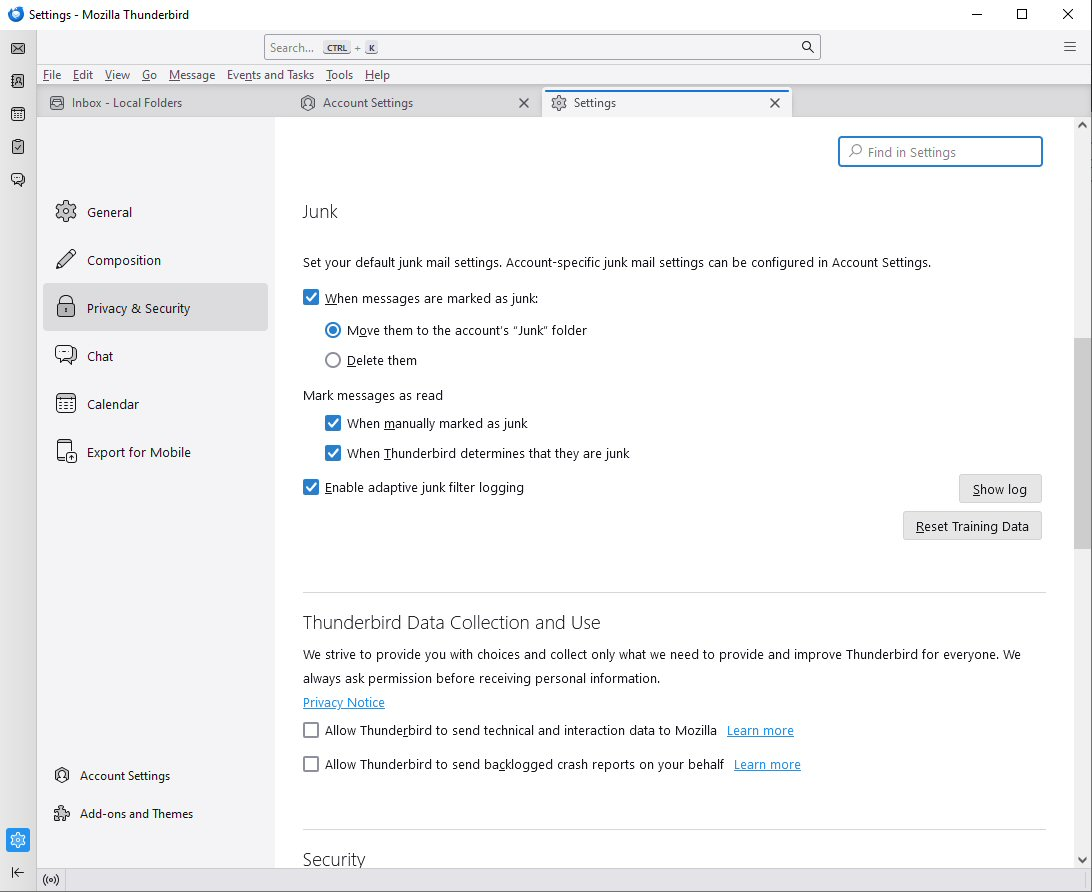Go to Export for Mobile category

coord(155,451)
